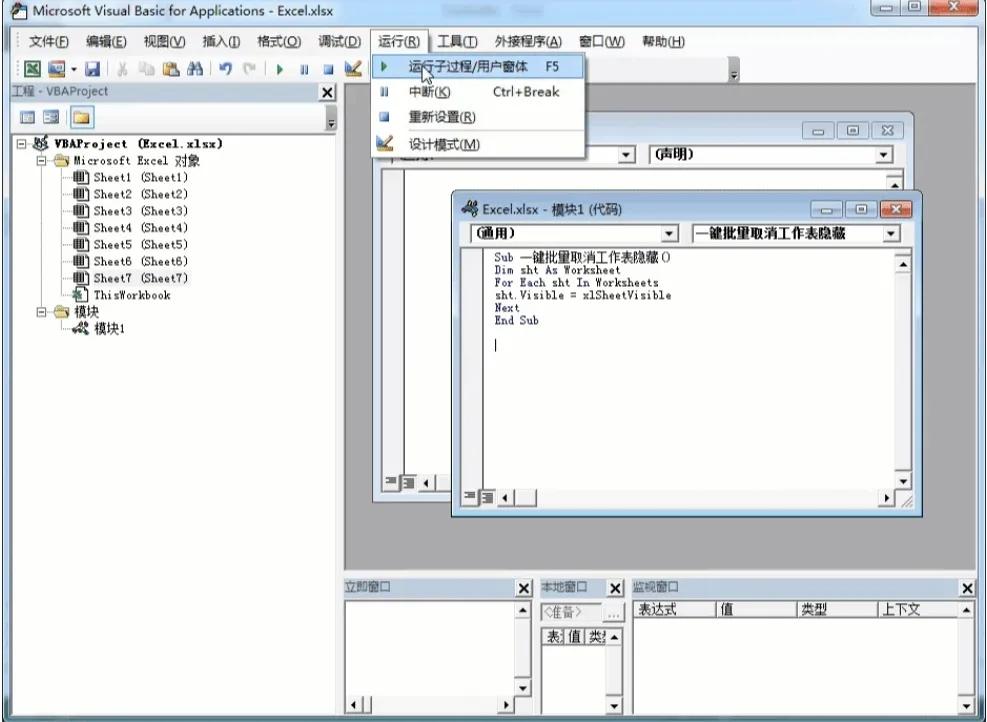987x722 pixels.
Task: Toggle Folders view in the project panel
Action: 82,118
